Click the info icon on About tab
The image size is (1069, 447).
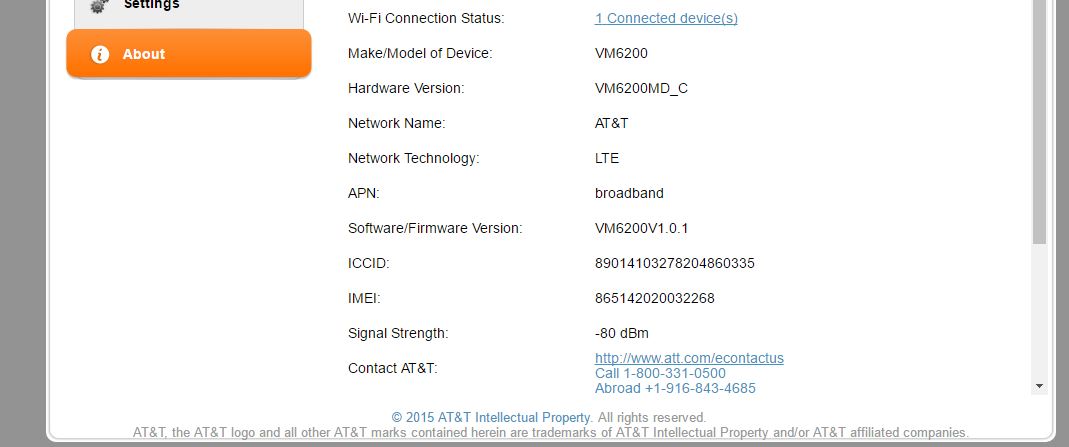pos(99,54)
